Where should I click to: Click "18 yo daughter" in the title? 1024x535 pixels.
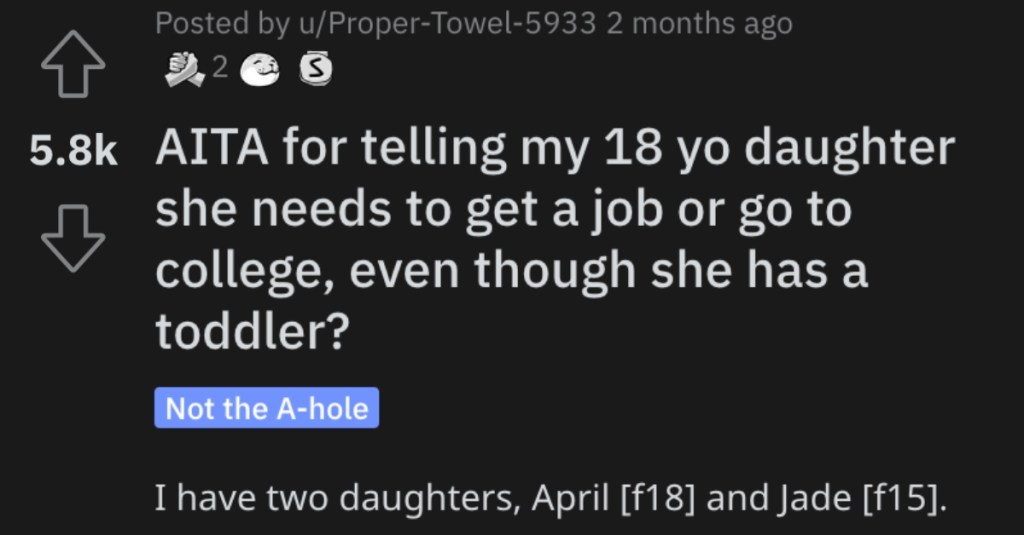[780, 149]
